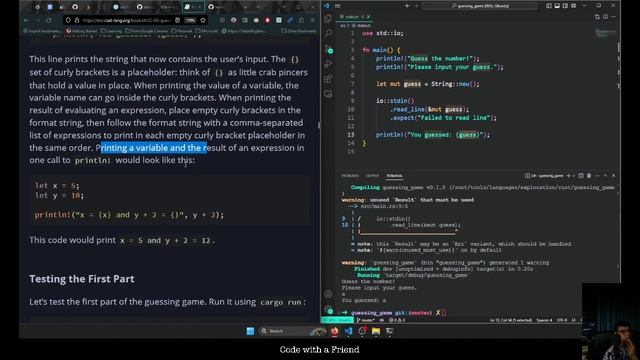Open the Getting Started bookmark
The height and width of the screenshot is (360, 640).
tap(82, 31)
